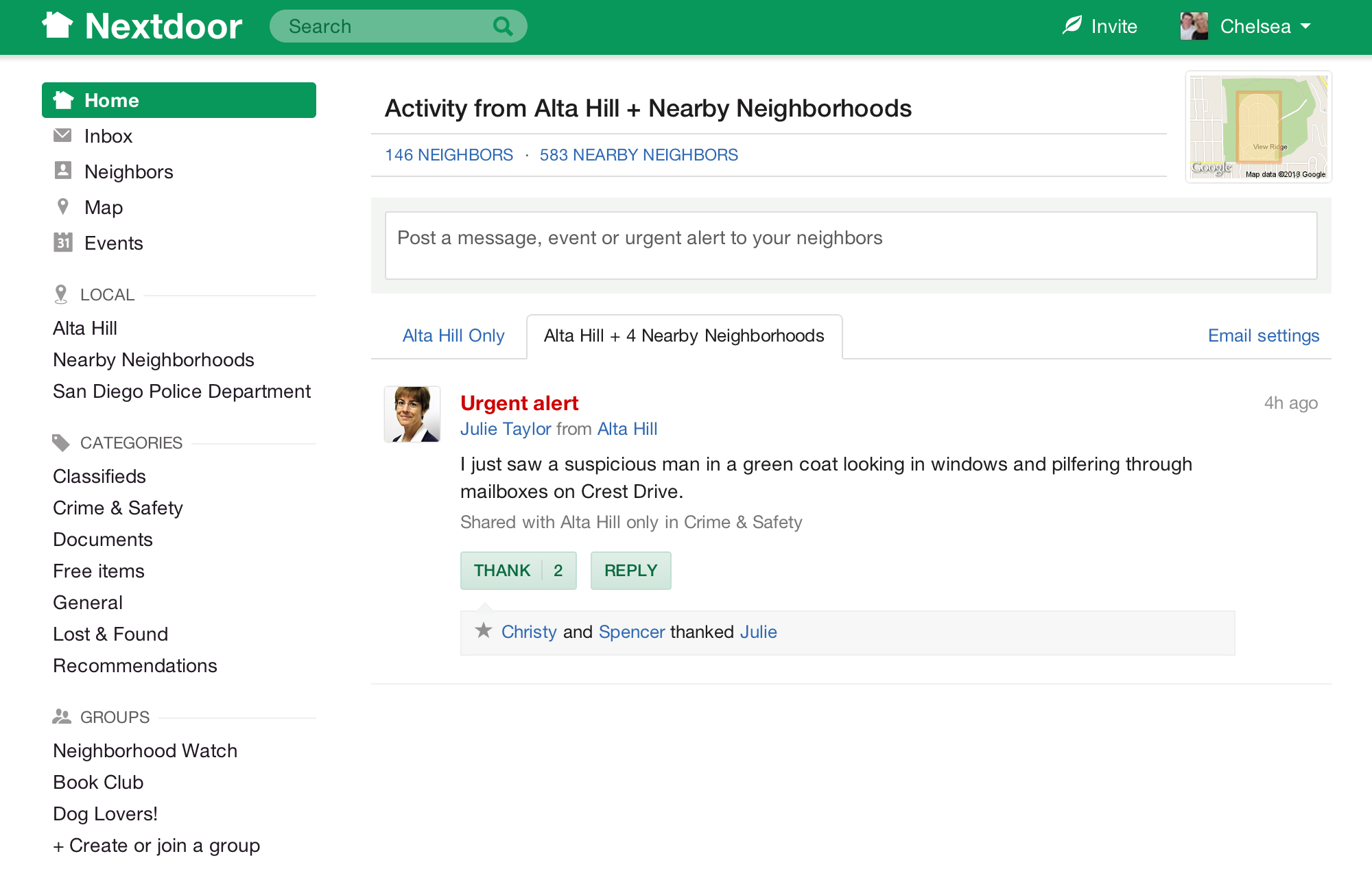Click the LOCAL section pin icon

click(60, 294)
